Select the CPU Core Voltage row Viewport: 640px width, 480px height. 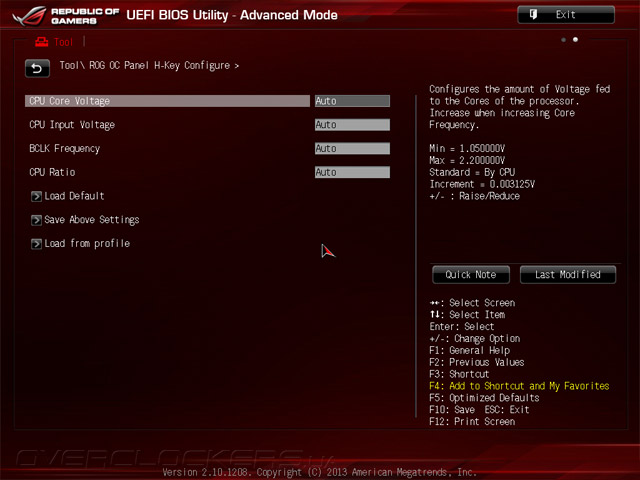pos(167,101)
